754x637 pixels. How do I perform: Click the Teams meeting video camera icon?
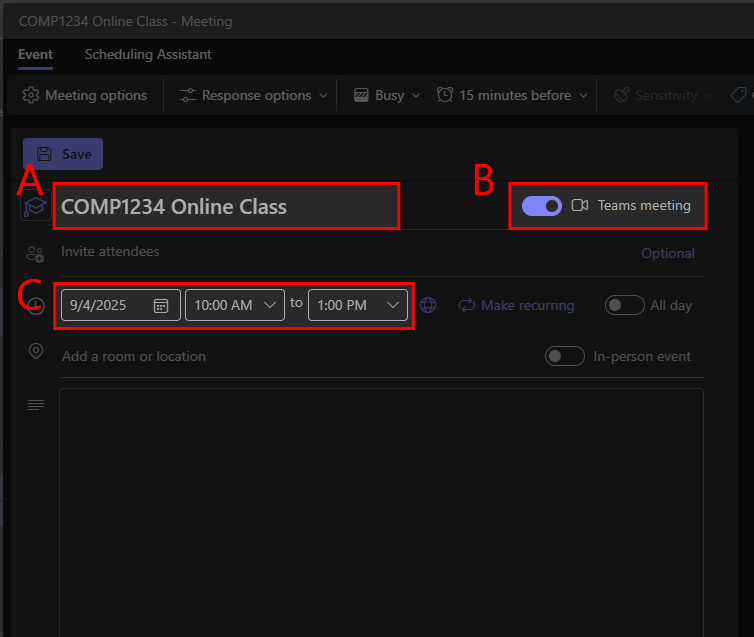(x=580, y=205)
